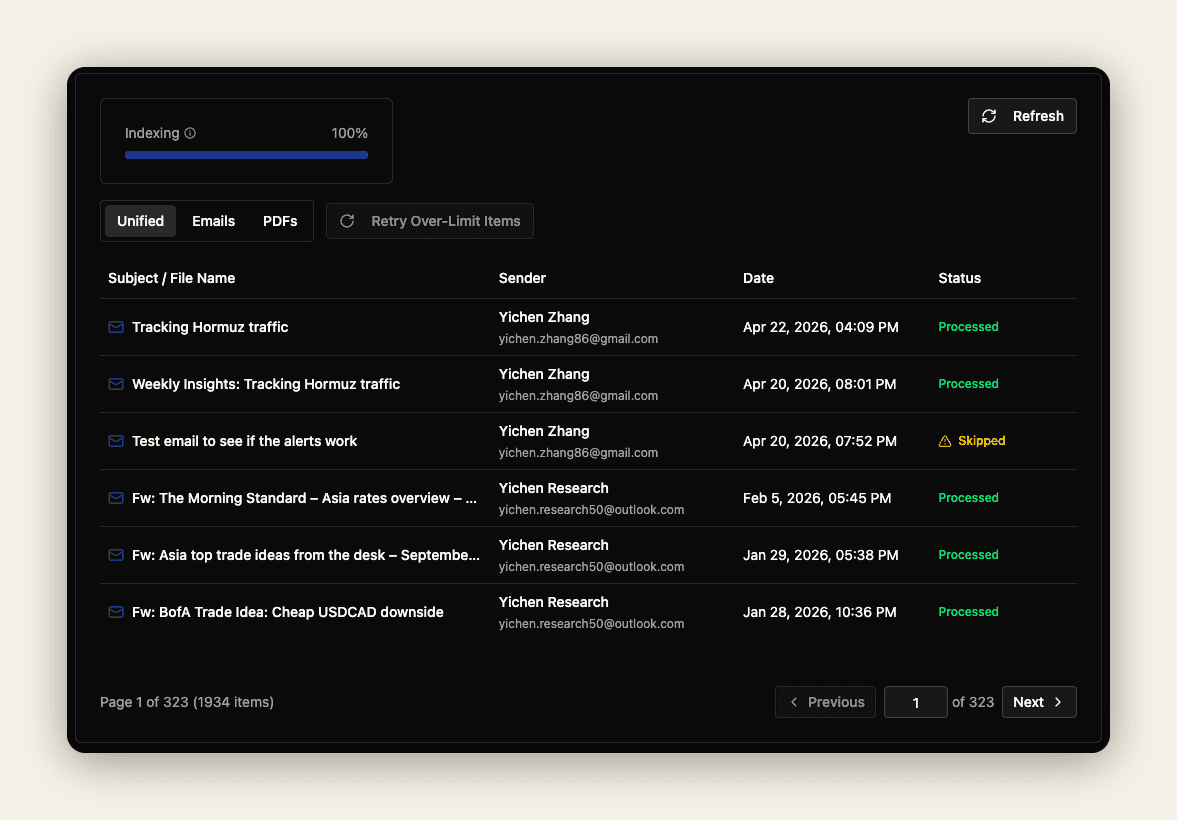The height and width of the screenshot is (820, 1177).
Task: Click sender Yichen Zhang in Test email row
Action: point(543,431)
